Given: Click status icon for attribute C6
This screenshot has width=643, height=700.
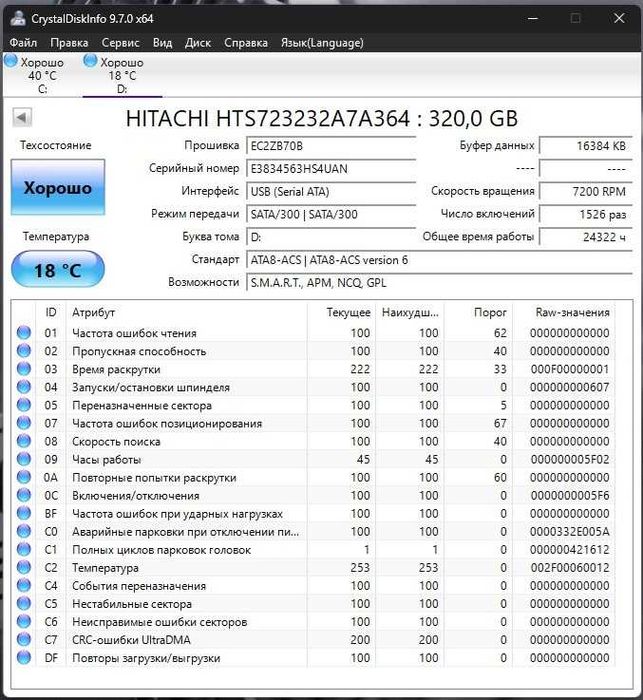Looking at the screenshot, I should pos(24,621).
